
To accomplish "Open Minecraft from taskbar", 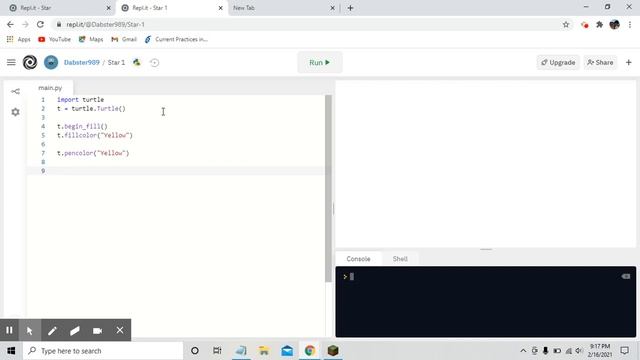I will 333,351.
